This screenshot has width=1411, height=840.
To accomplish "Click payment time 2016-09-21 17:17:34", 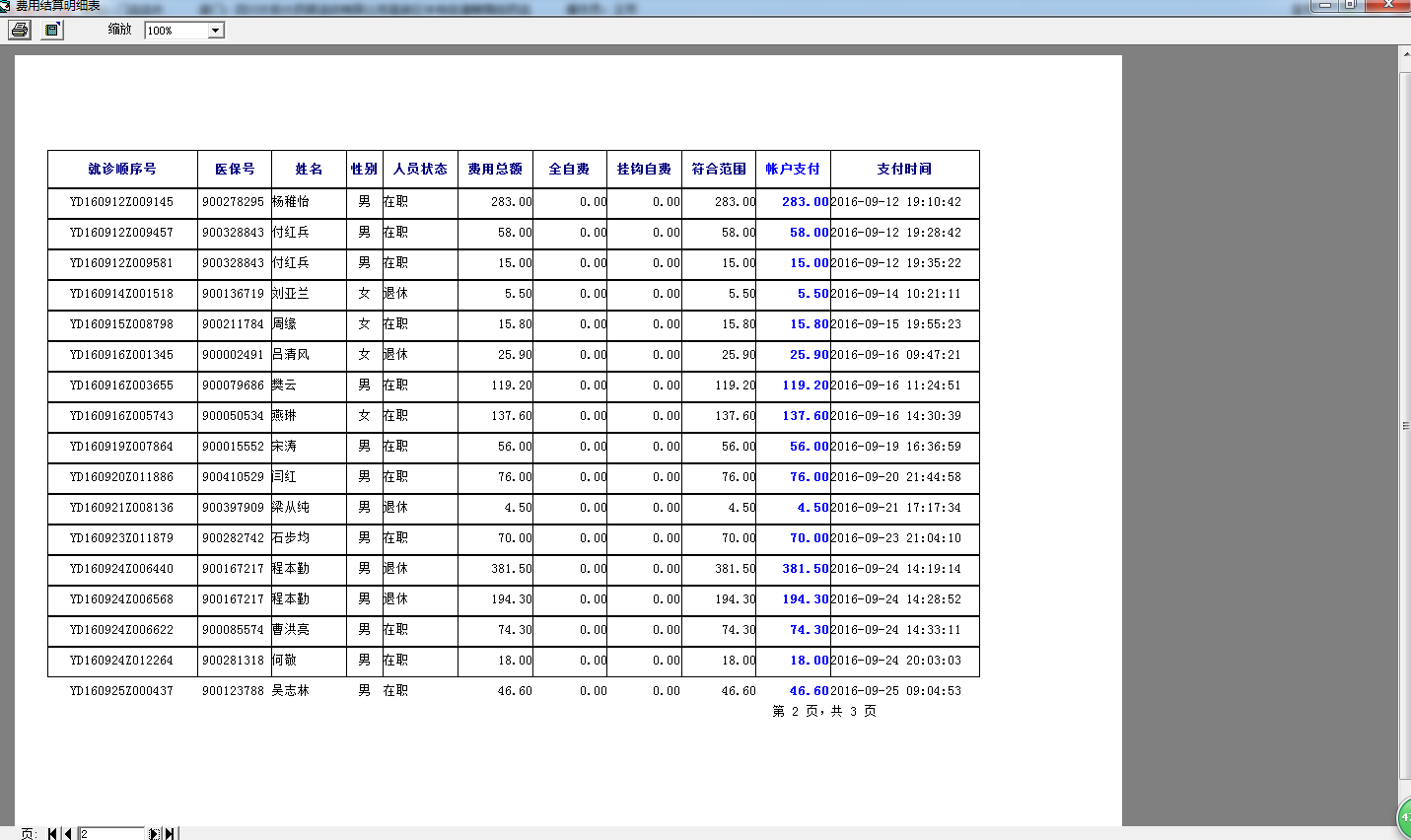I will click(x=896, y=508).
